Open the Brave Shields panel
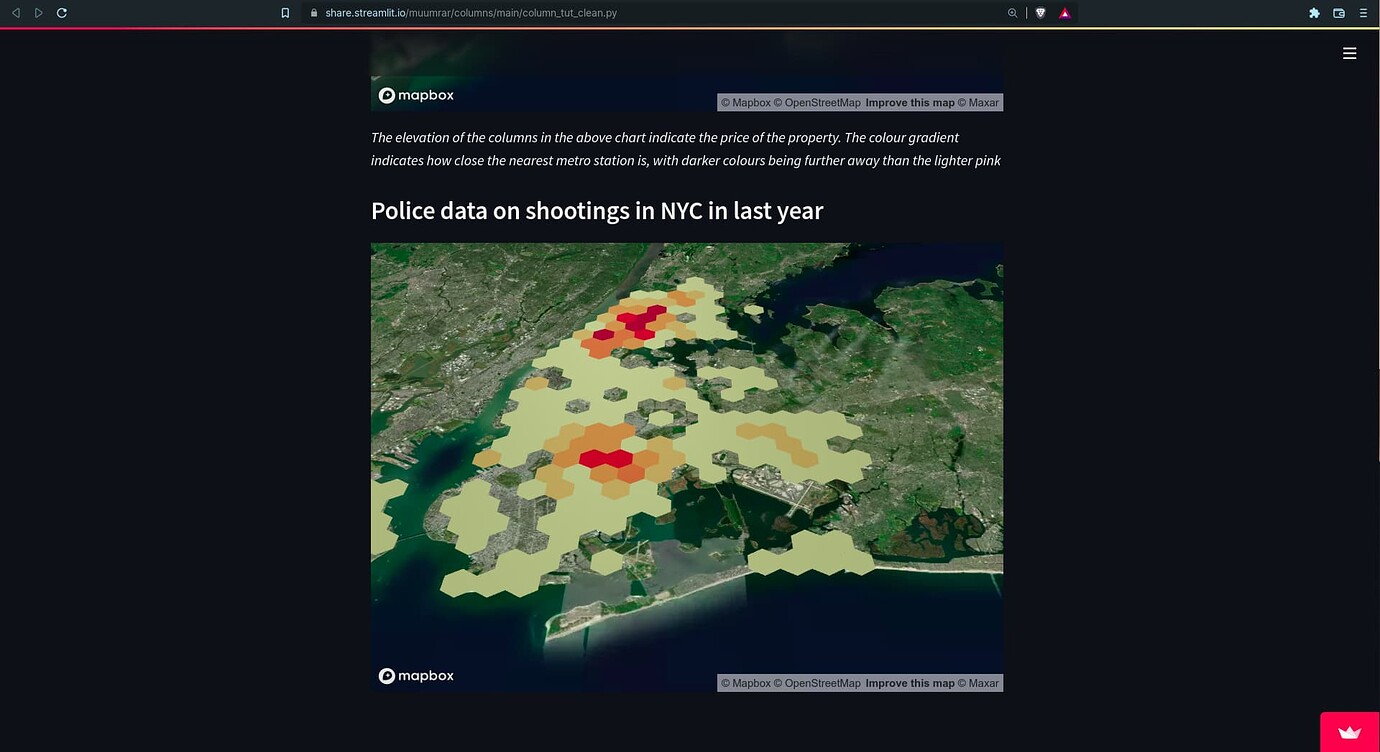The image size is (1380, 752). pos(1040,13)
